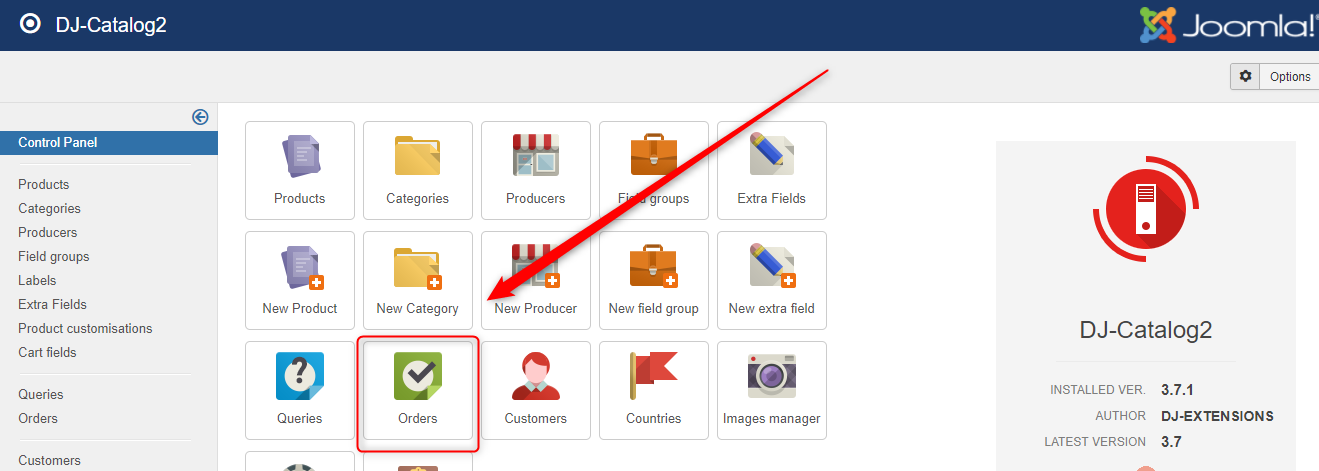Image resolution: width=1319 pixels, height=471 pixels.
Task: Go to Producers in the sidebar
Action: pyautogui.click(x=48, y=232)
